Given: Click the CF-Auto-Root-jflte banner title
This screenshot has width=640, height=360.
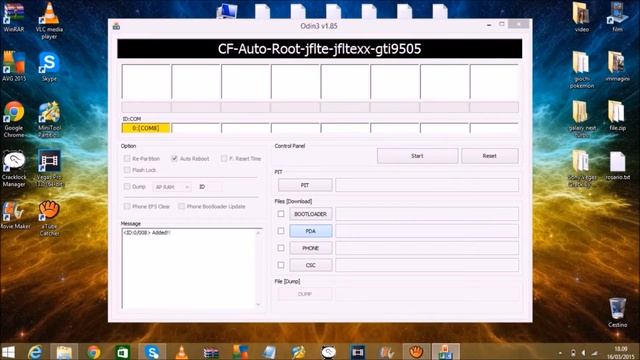Looking at the screenshot, I should (320, 49).
